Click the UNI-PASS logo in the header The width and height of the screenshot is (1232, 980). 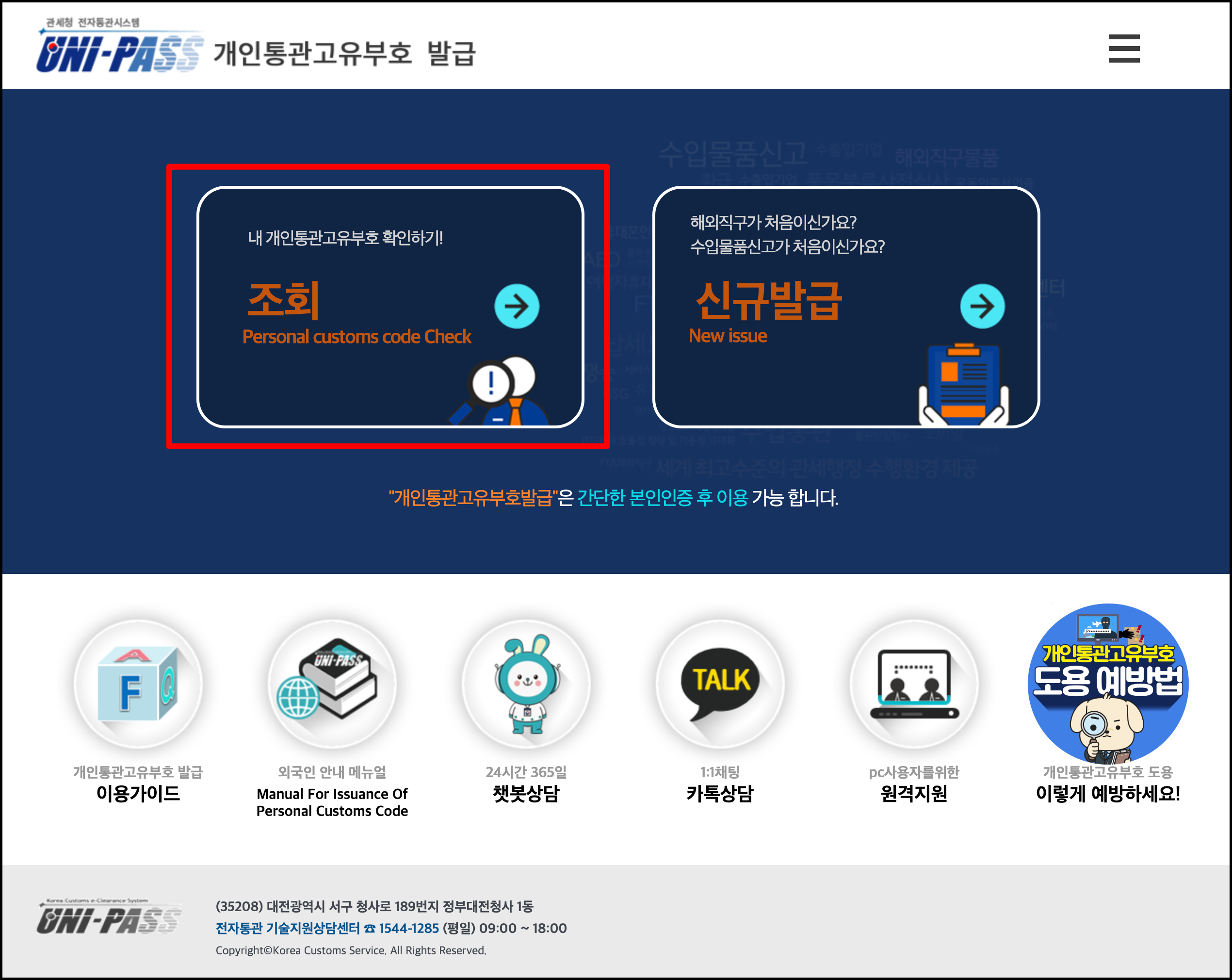click(x=120, y=46)
